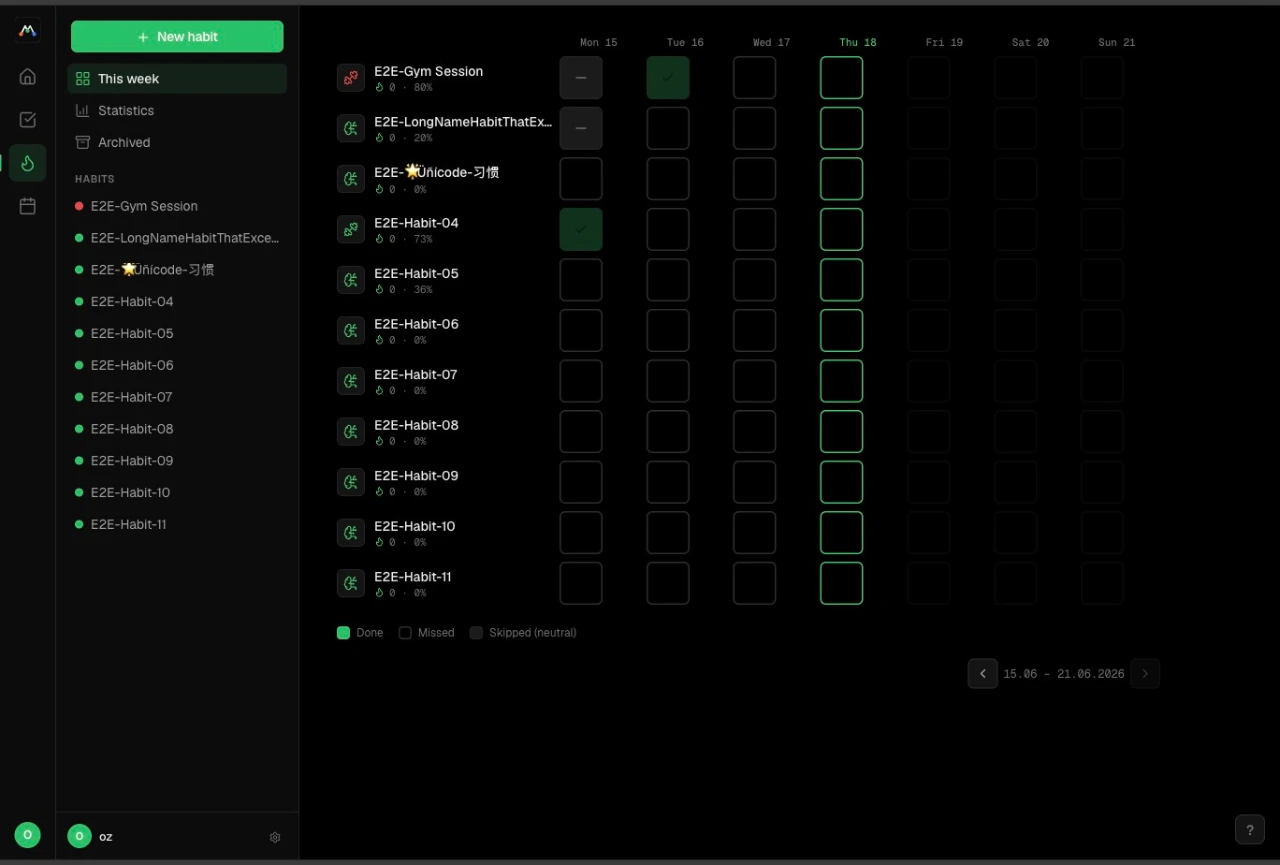The image size is (1280, 865).
Task: Go to the Home icon in rail
Action: (x=28, y=77)
